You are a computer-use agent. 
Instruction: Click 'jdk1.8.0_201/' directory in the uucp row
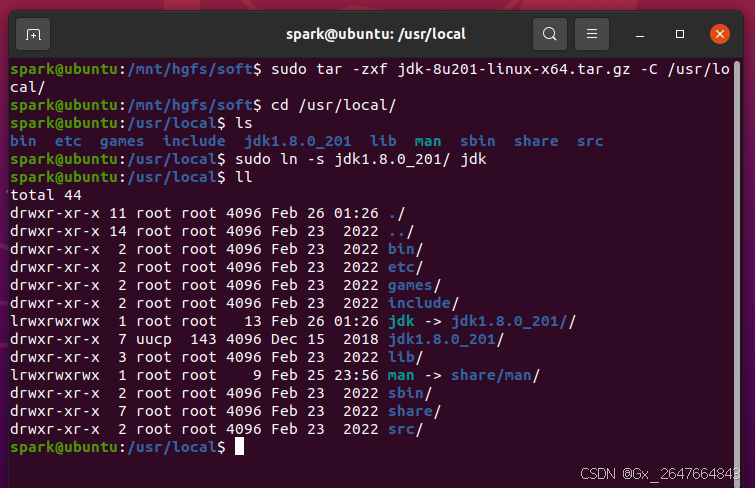[446, 339]
